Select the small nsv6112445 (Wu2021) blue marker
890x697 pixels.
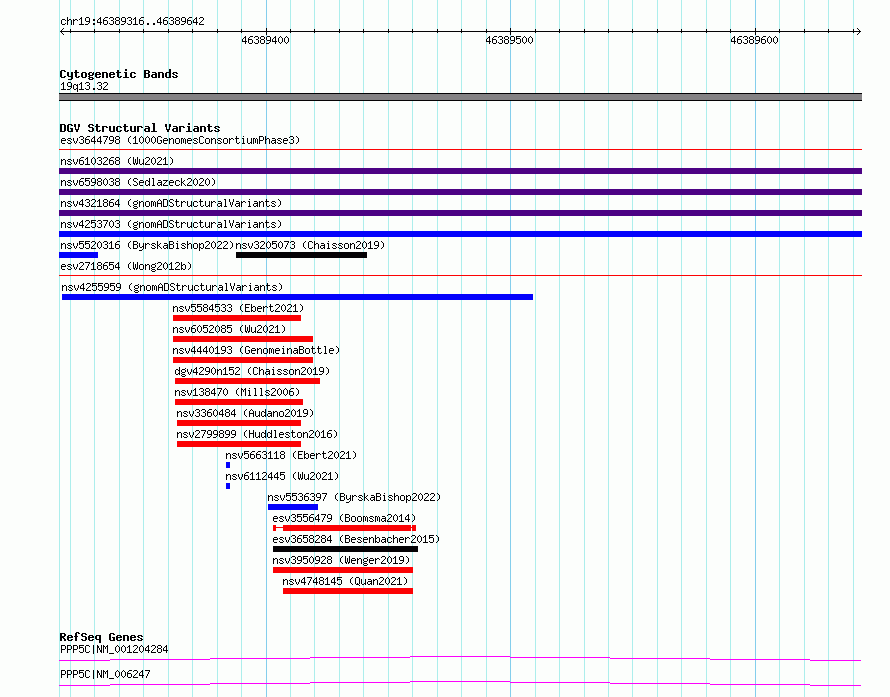tap(228, 486)
